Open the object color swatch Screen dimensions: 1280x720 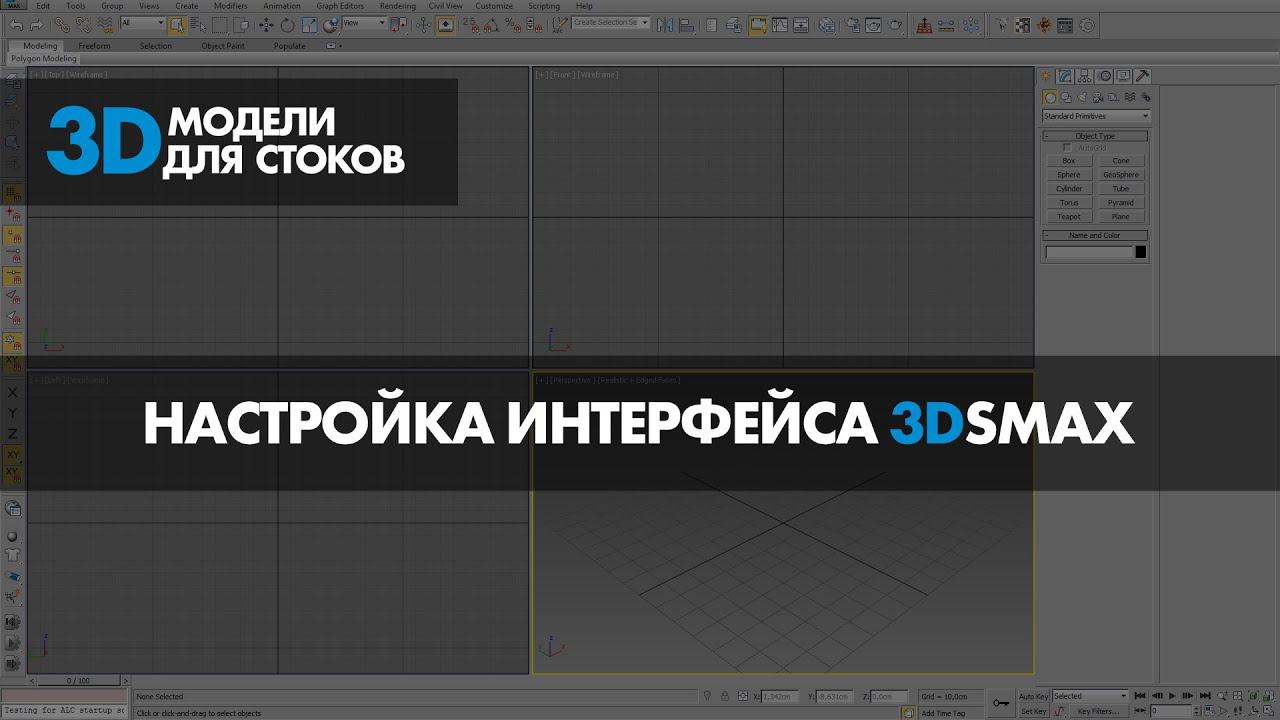tap(1140, 252)
